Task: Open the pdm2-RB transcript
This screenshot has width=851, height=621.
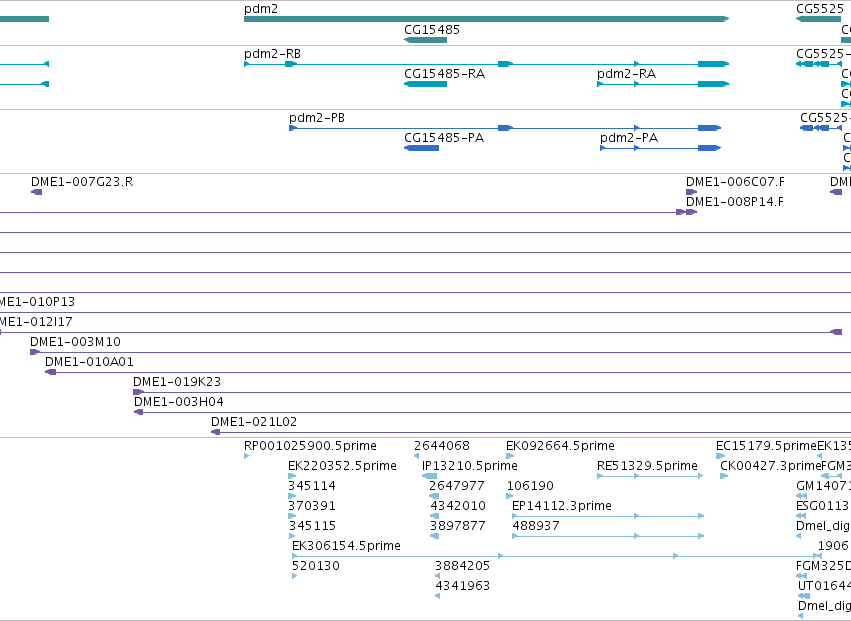Action: [x=486, y=64]
